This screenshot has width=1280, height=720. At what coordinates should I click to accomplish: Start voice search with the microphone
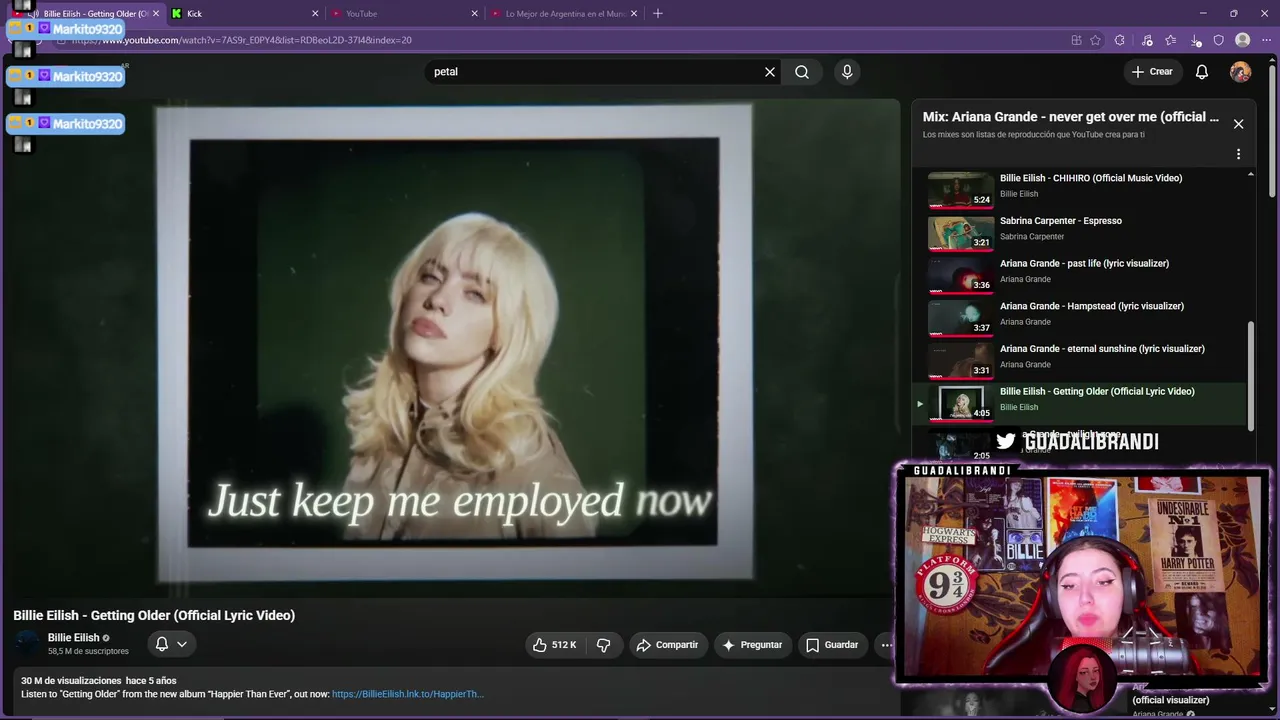coord(847,72)
